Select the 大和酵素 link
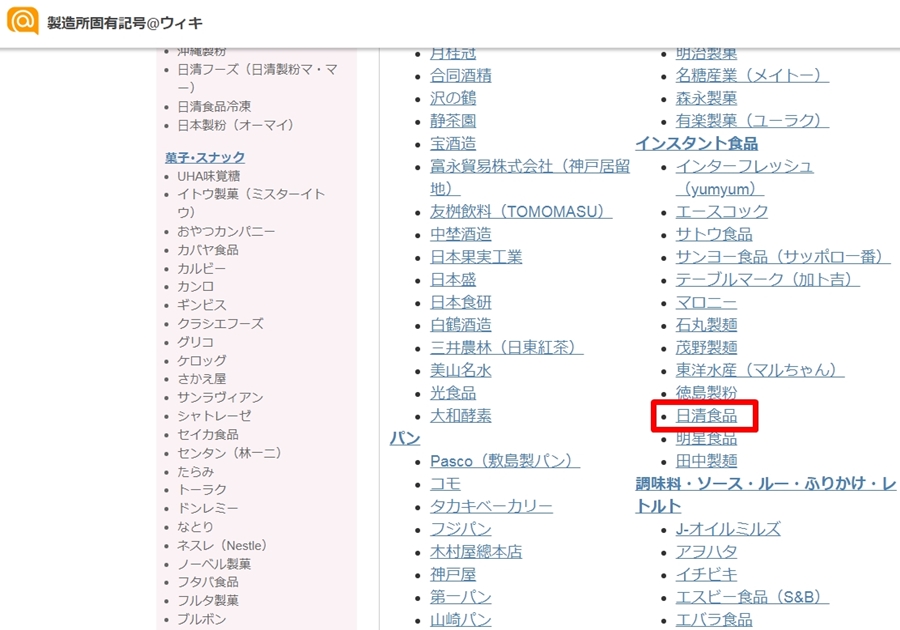 (x=460, y=415)
